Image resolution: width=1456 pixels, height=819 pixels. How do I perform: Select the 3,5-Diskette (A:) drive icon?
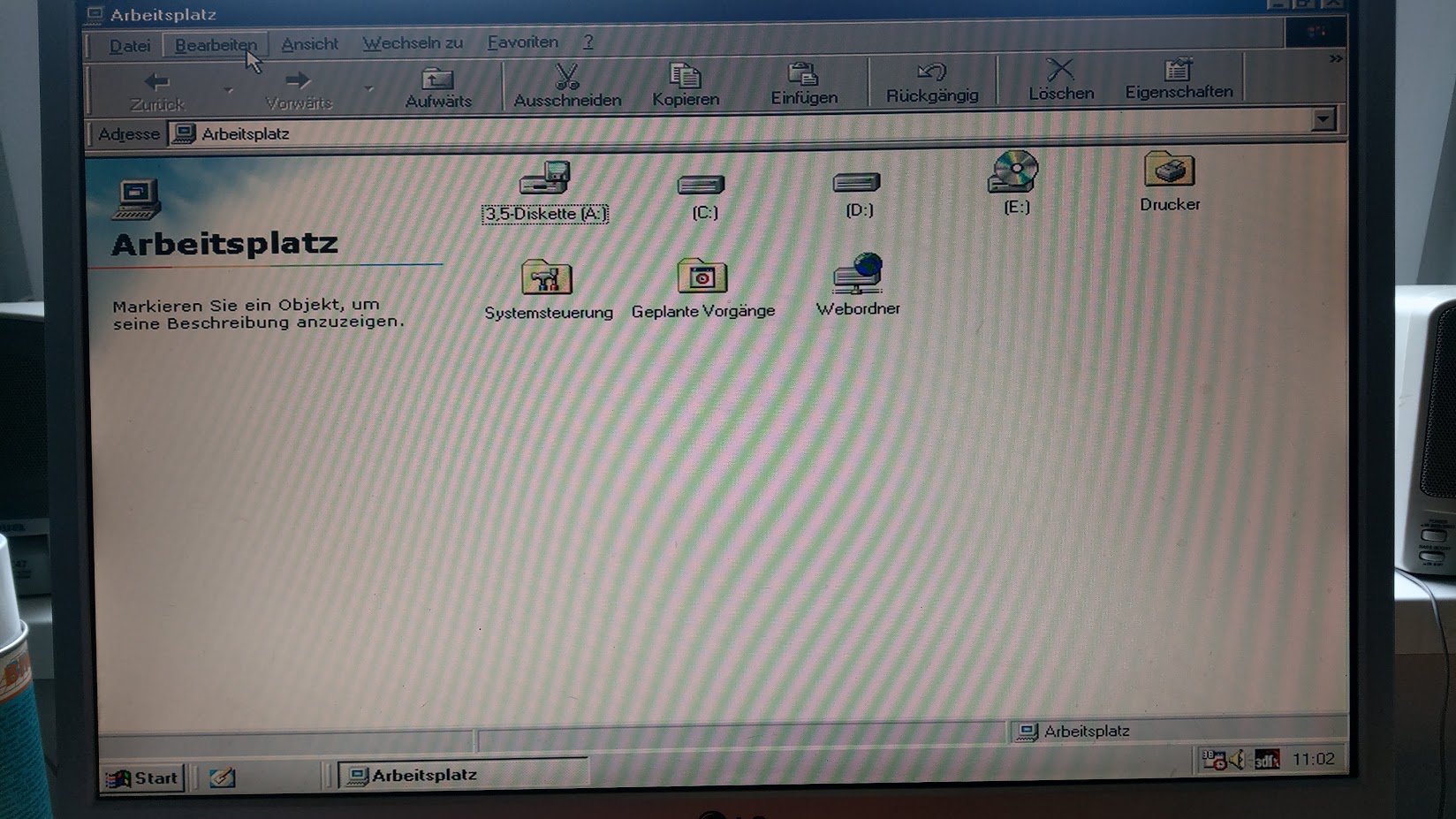point(545,191)
